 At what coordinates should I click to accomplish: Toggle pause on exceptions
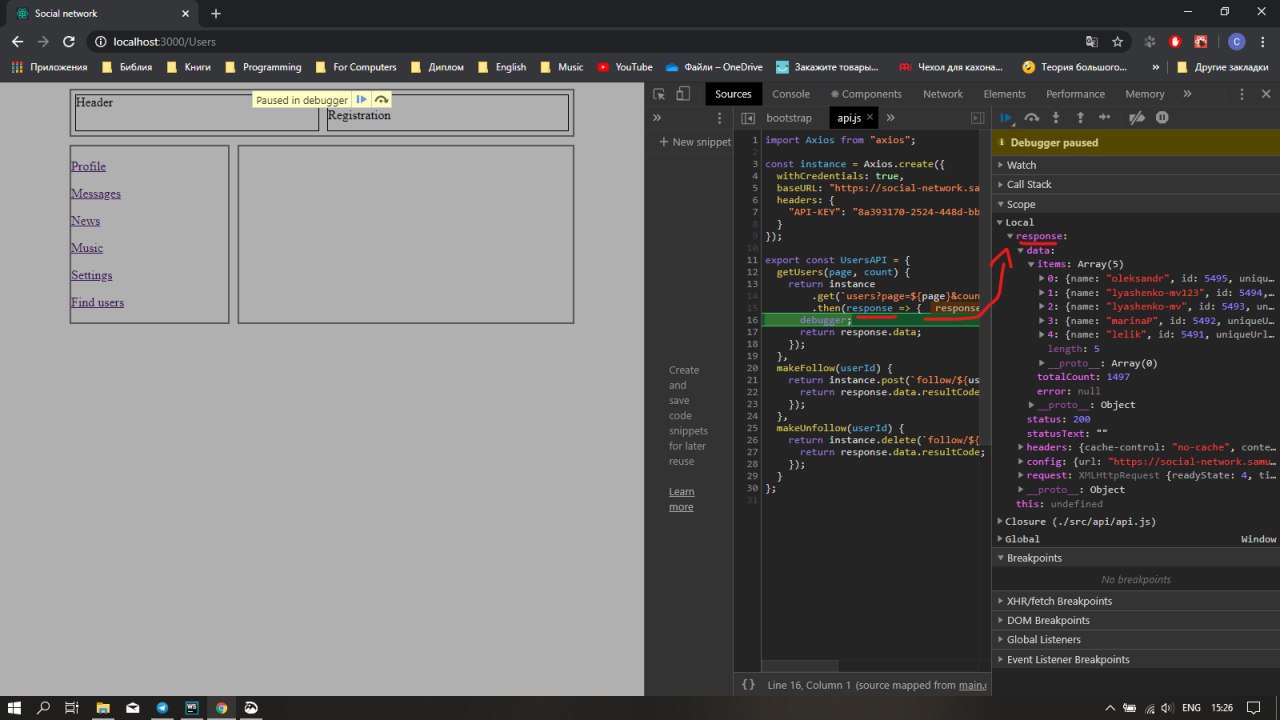tap(1162, 118)
